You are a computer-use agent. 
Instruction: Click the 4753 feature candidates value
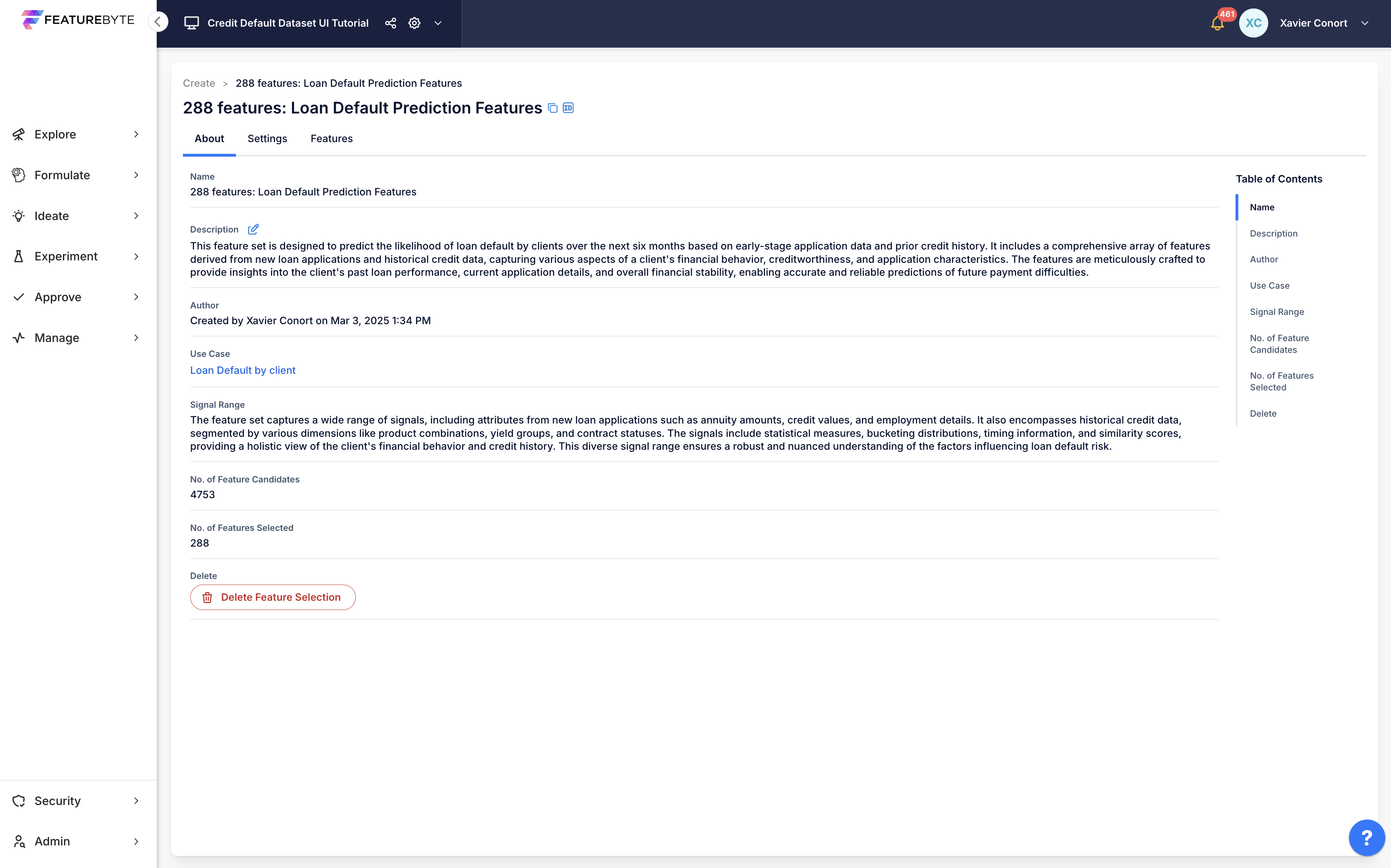[202, 494]
